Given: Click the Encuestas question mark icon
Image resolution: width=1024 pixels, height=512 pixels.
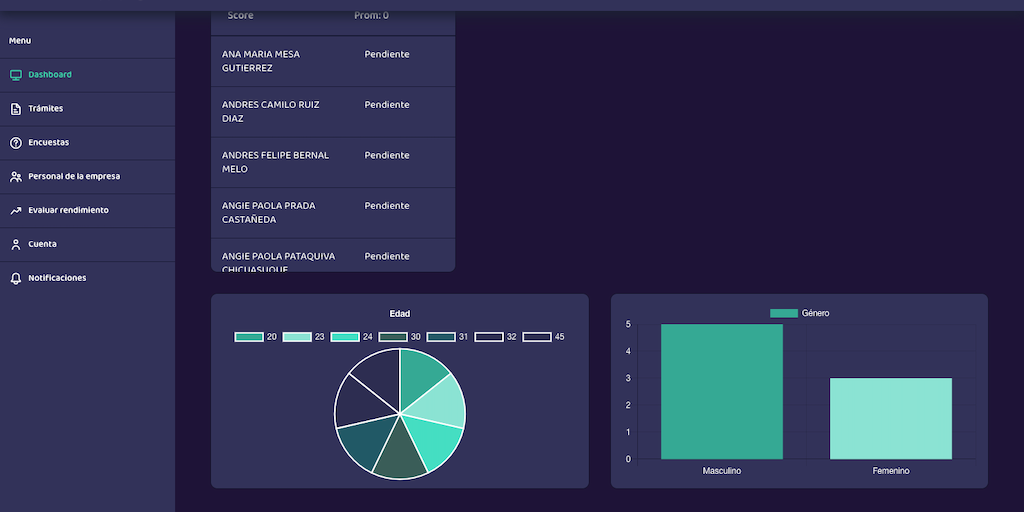Looking at the screenshot, I should pos(16,143).
